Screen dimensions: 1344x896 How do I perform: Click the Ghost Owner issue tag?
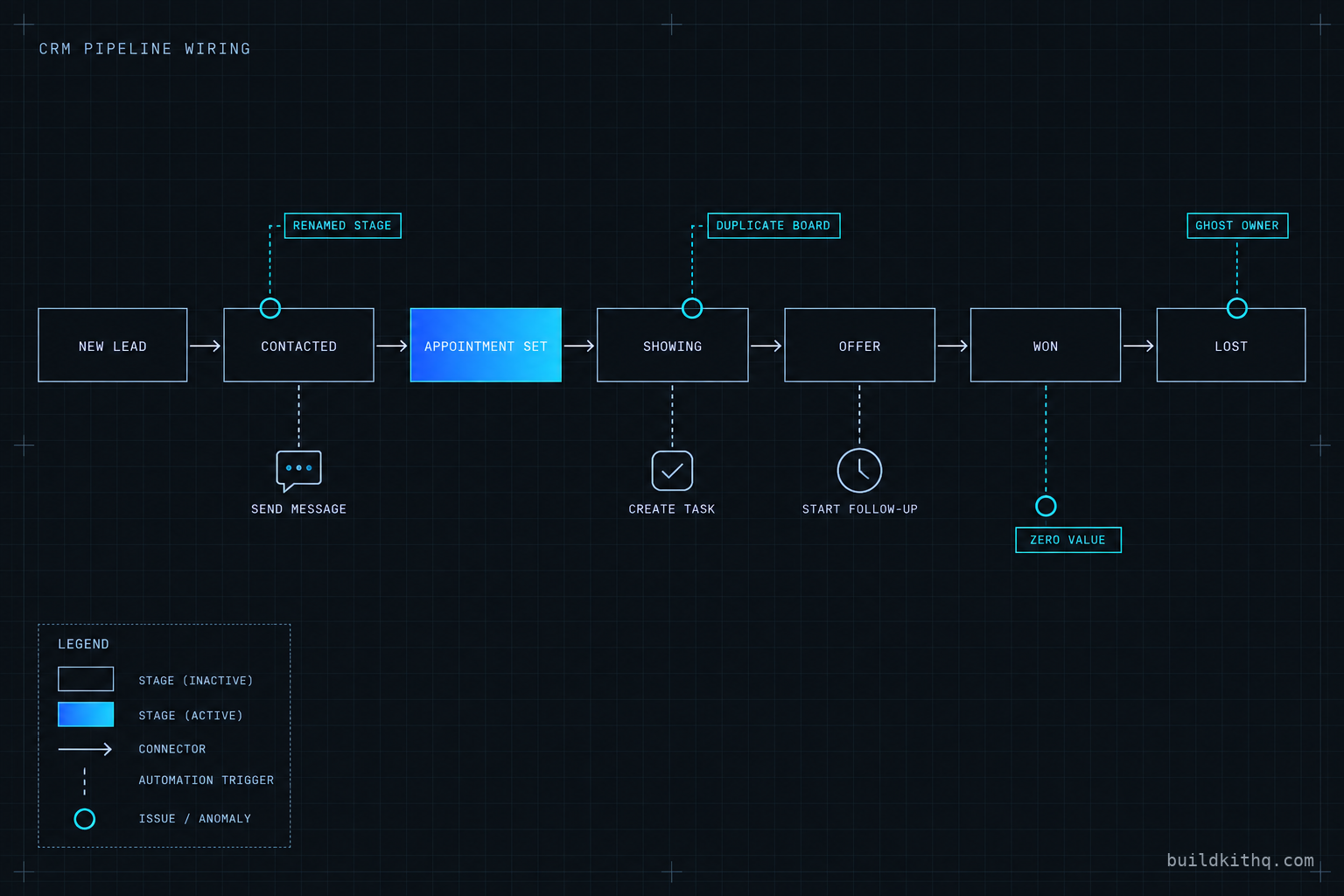(1237, 226)
